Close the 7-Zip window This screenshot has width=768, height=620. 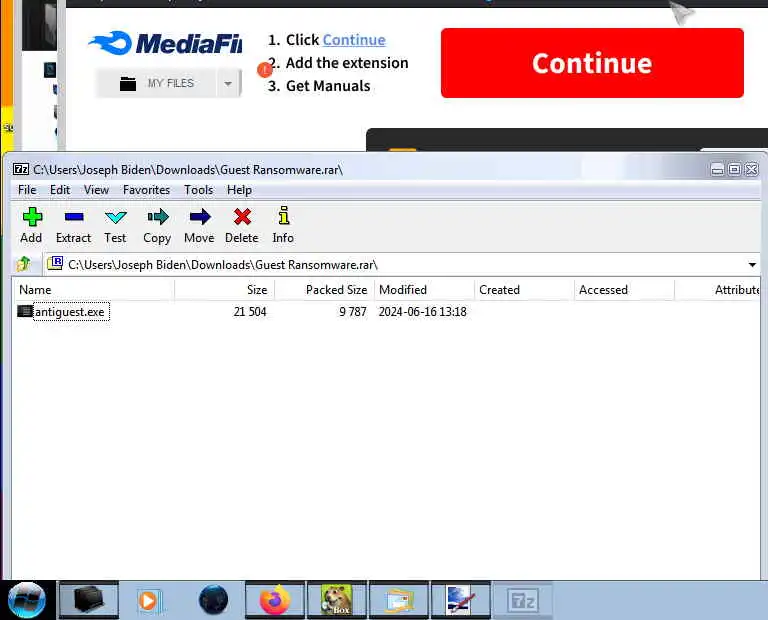pyautogui.click(x=752, y=169)
